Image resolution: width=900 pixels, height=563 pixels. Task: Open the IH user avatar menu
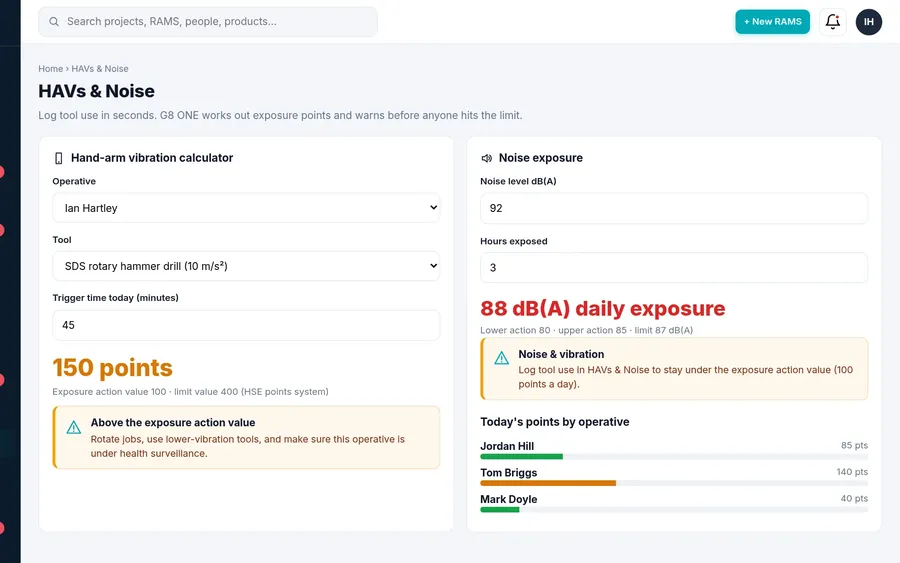[x=868, y=22]
